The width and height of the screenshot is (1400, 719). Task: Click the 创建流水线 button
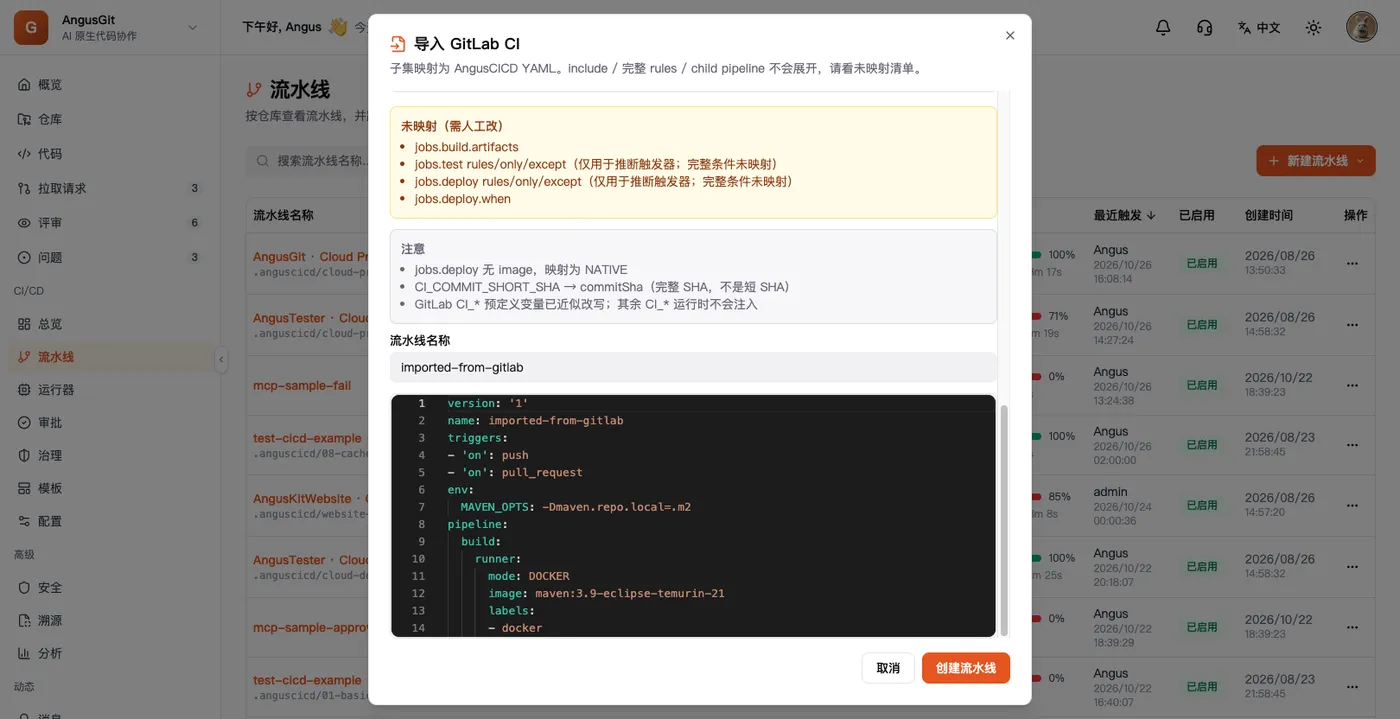(966, 668)
